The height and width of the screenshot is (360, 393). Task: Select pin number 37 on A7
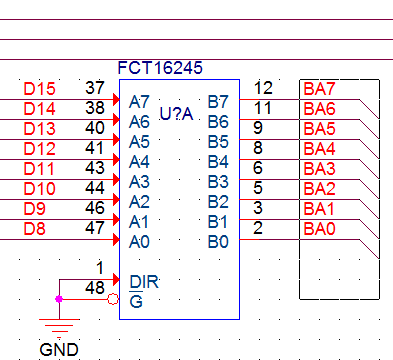(x=95, y=88)
